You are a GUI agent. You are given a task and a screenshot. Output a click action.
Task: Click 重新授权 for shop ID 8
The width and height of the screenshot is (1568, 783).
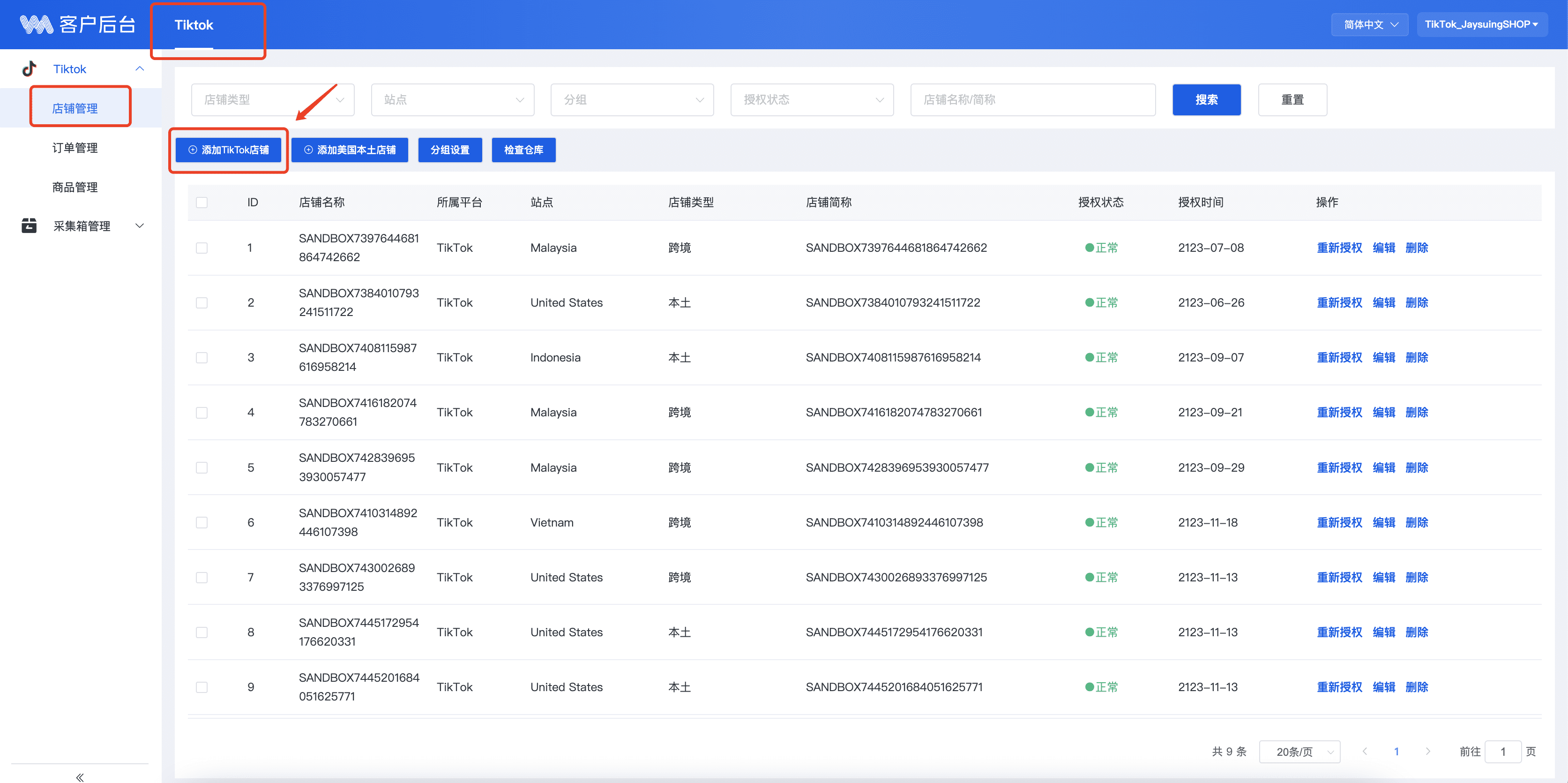click(x=1339, y=632)
